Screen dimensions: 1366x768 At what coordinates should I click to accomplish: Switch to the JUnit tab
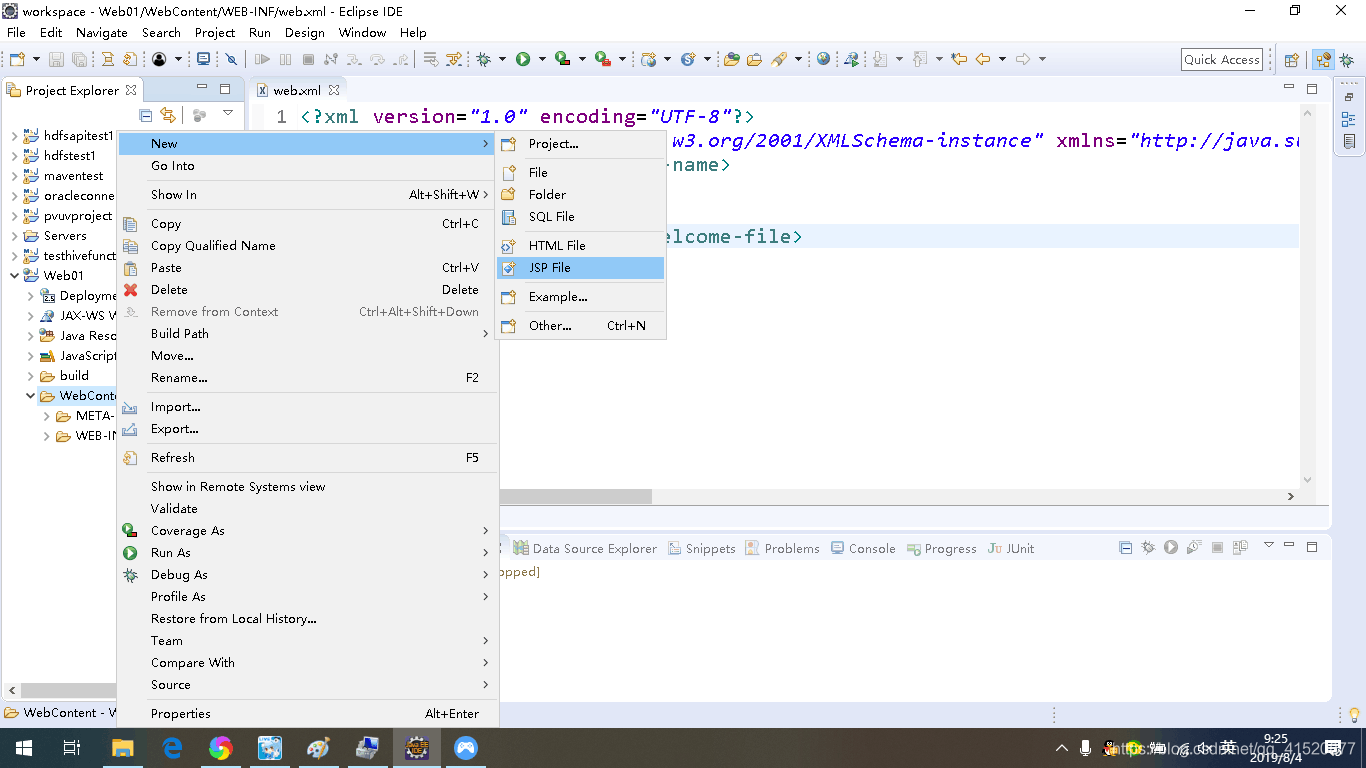1011,548
